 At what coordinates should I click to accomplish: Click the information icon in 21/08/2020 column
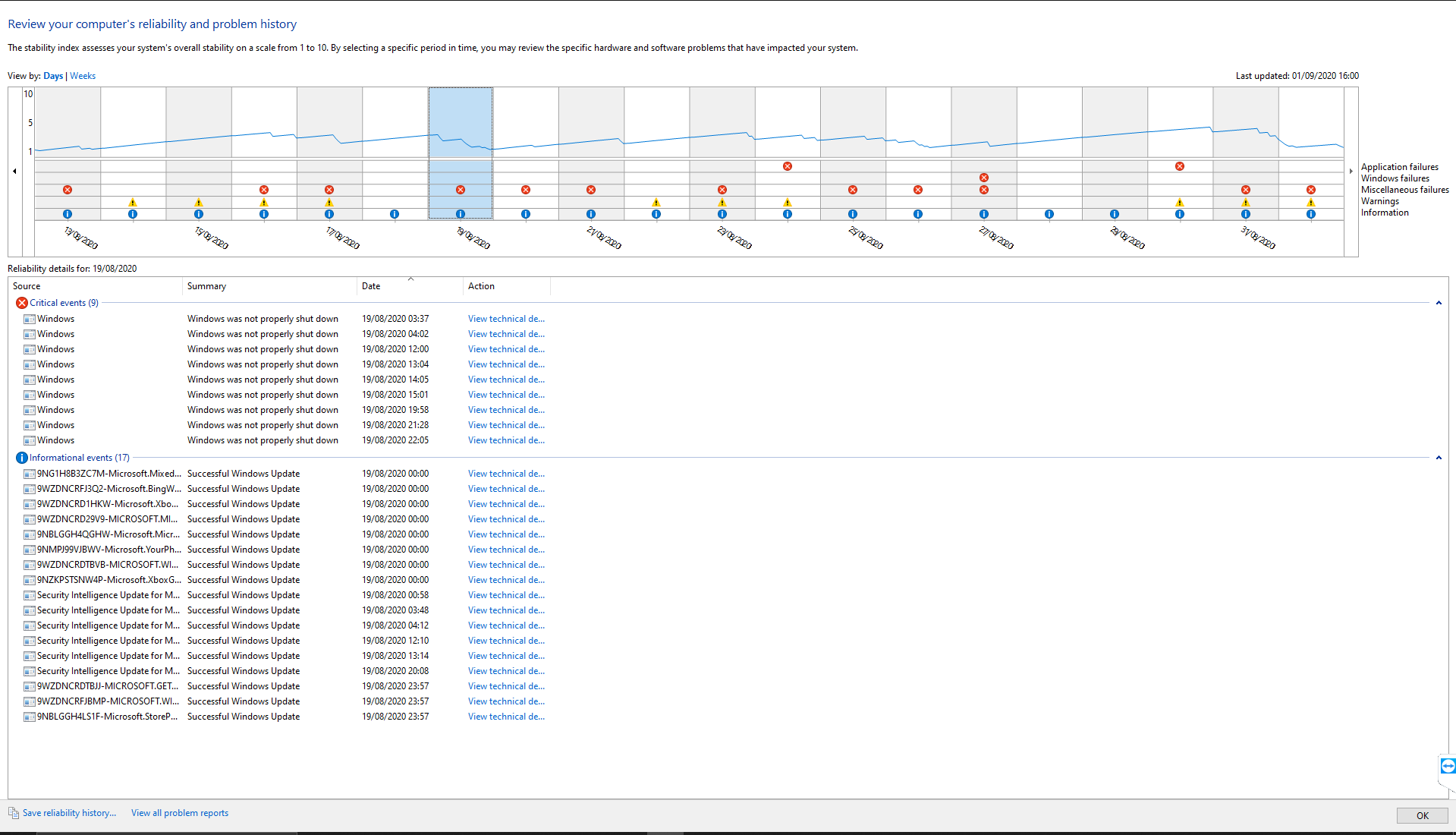point(591,214)
